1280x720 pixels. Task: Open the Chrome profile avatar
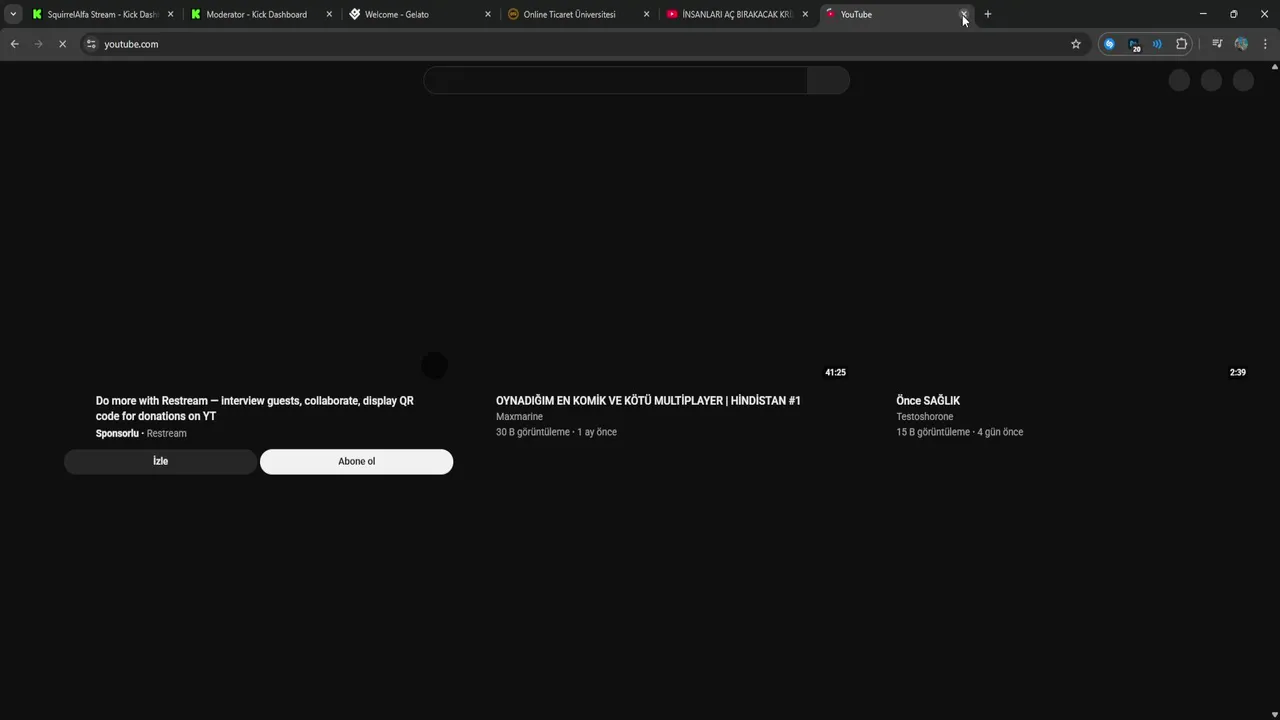point(1241,44)
